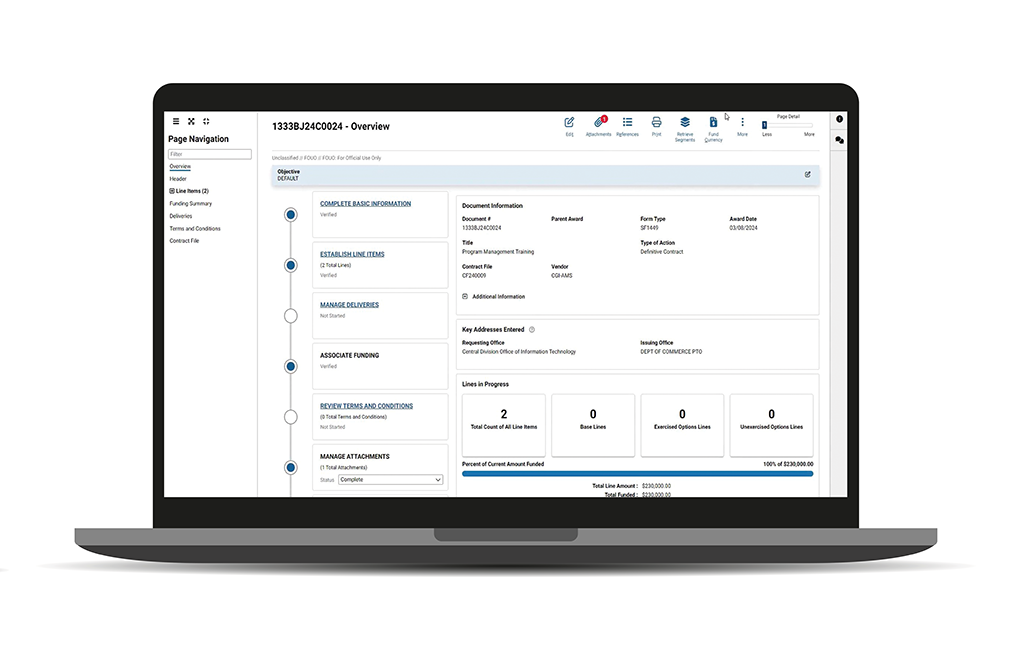Click the expand-all arrows icon in sidebar
Image resolution: width=1030 pixels, height=657 pixels.
[191, 121]
